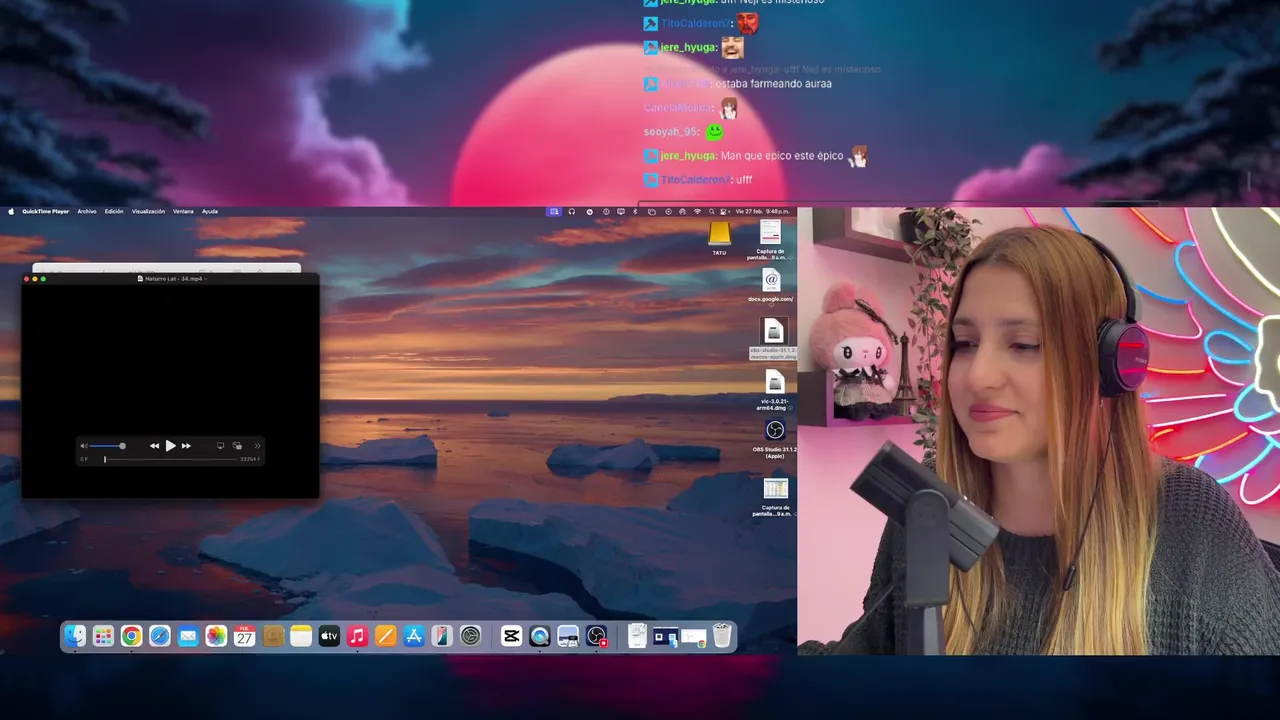This screenshot has height=720, width=1280.
Task: Switch to QuickTime Player in the Dock
Action: [540, 636]
